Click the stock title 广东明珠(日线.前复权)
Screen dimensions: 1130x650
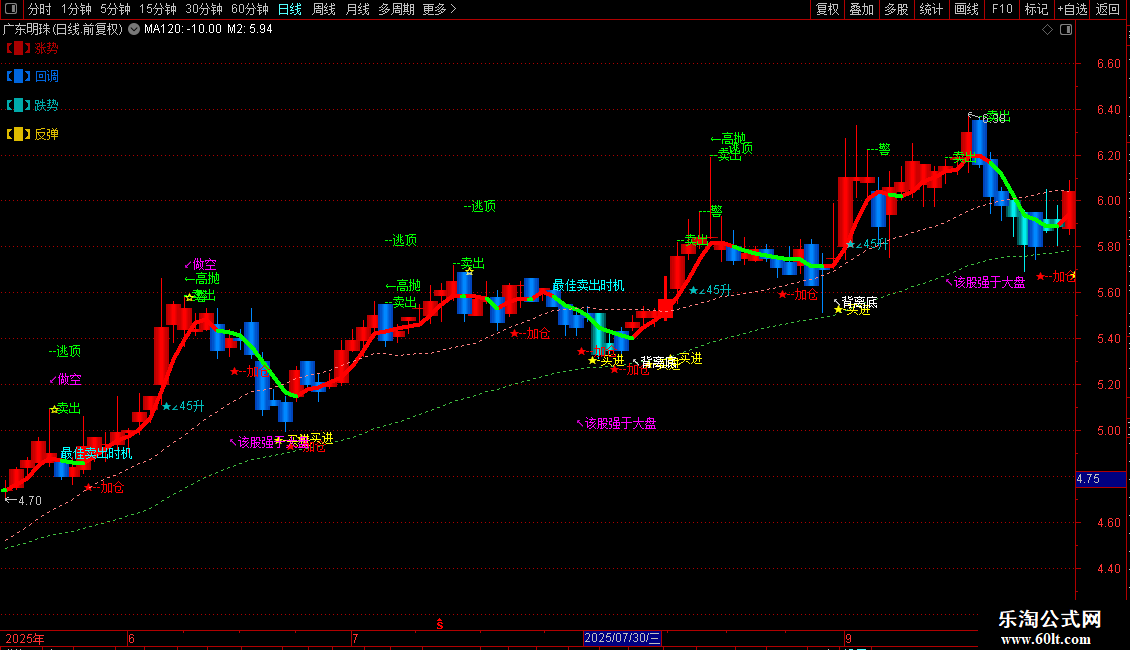click(x=63, y=30)
